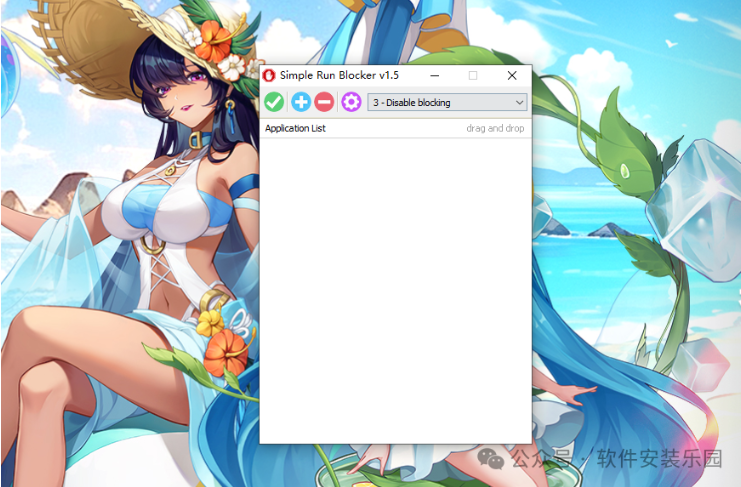The width and height of the screenshot is (741, 487).
Task: Click the WeChat icon in the watermark
Action: (x=491, y=459)
